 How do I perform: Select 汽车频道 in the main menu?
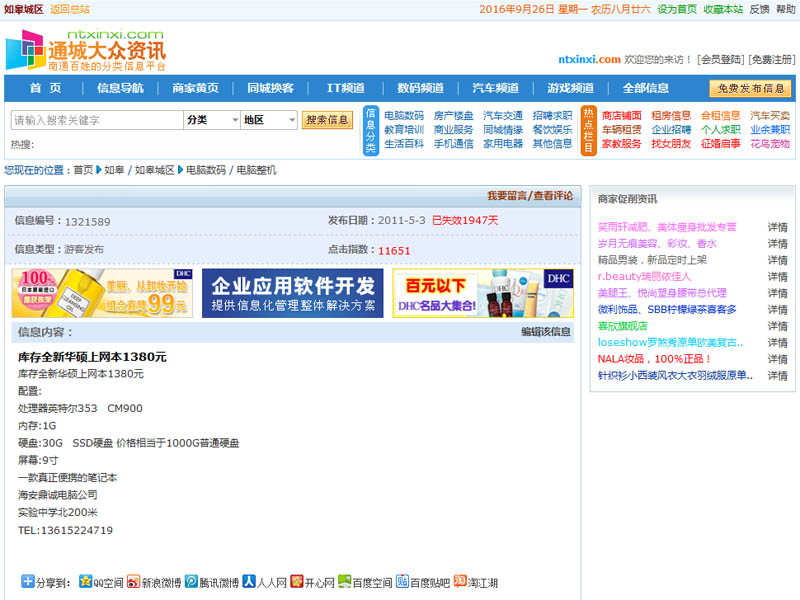(x=495, y=88)
